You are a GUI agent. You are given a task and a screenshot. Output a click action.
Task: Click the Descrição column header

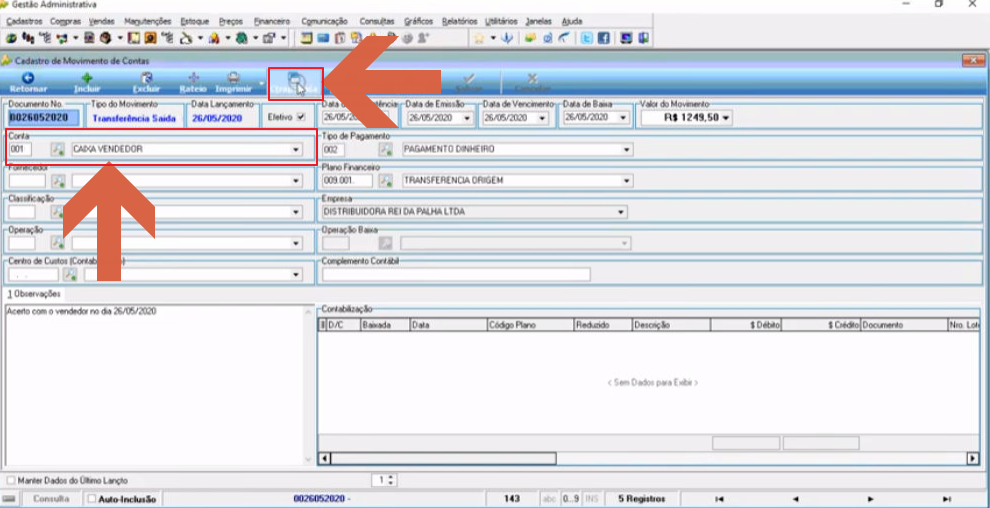(x=671, y=325)
